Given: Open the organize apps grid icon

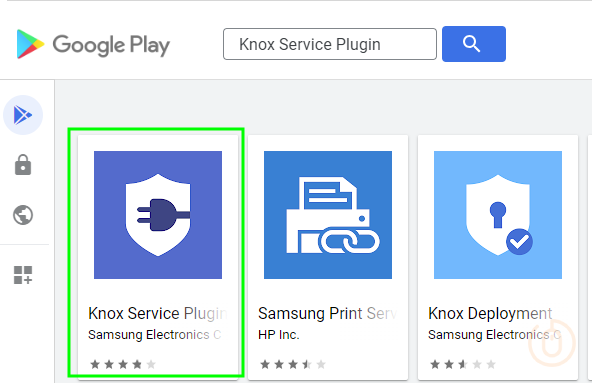Looking at the screenshot, I should [x=23, y=275].
